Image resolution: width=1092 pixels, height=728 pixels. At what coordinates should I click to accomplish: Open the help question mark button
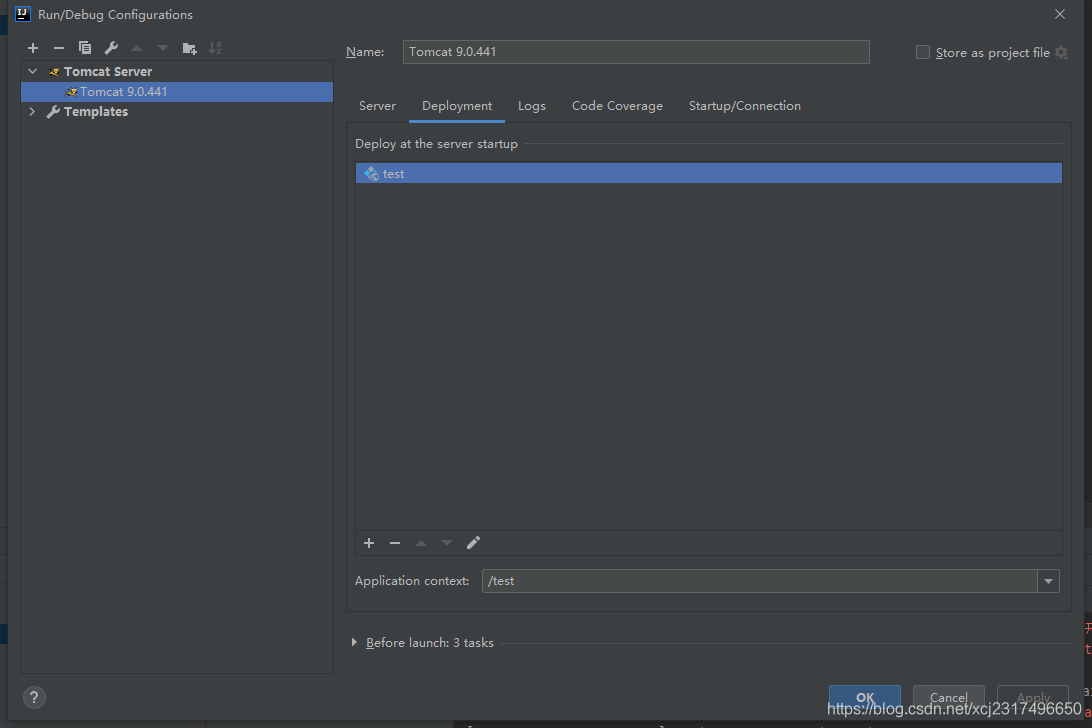34,697
